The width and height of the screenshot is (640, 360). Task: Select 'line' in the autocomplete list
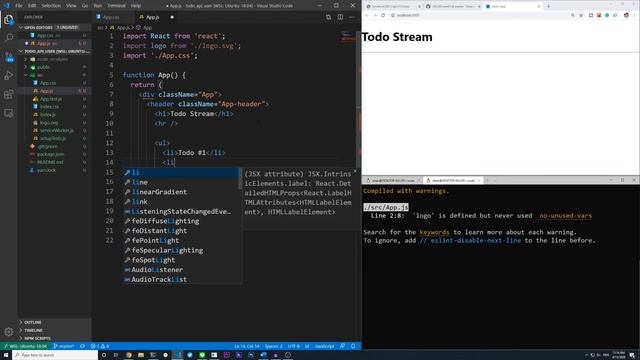[x=180, y=182]
